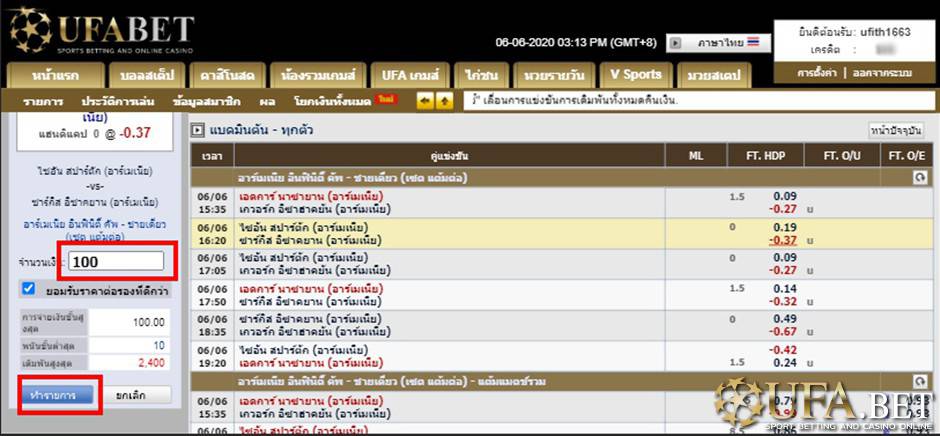The image size is (940, 436).
Task: Open the หวยรายวัน tab
Action: tap(554, 76)
